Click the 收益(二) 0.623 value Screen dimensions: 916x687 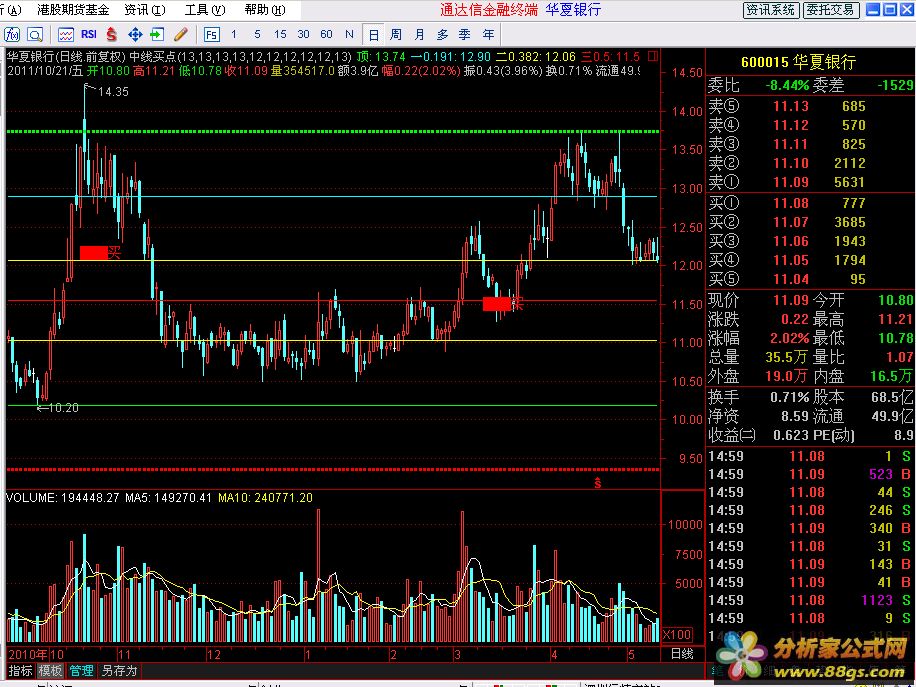pyautogui.click(x=792, y=435)
